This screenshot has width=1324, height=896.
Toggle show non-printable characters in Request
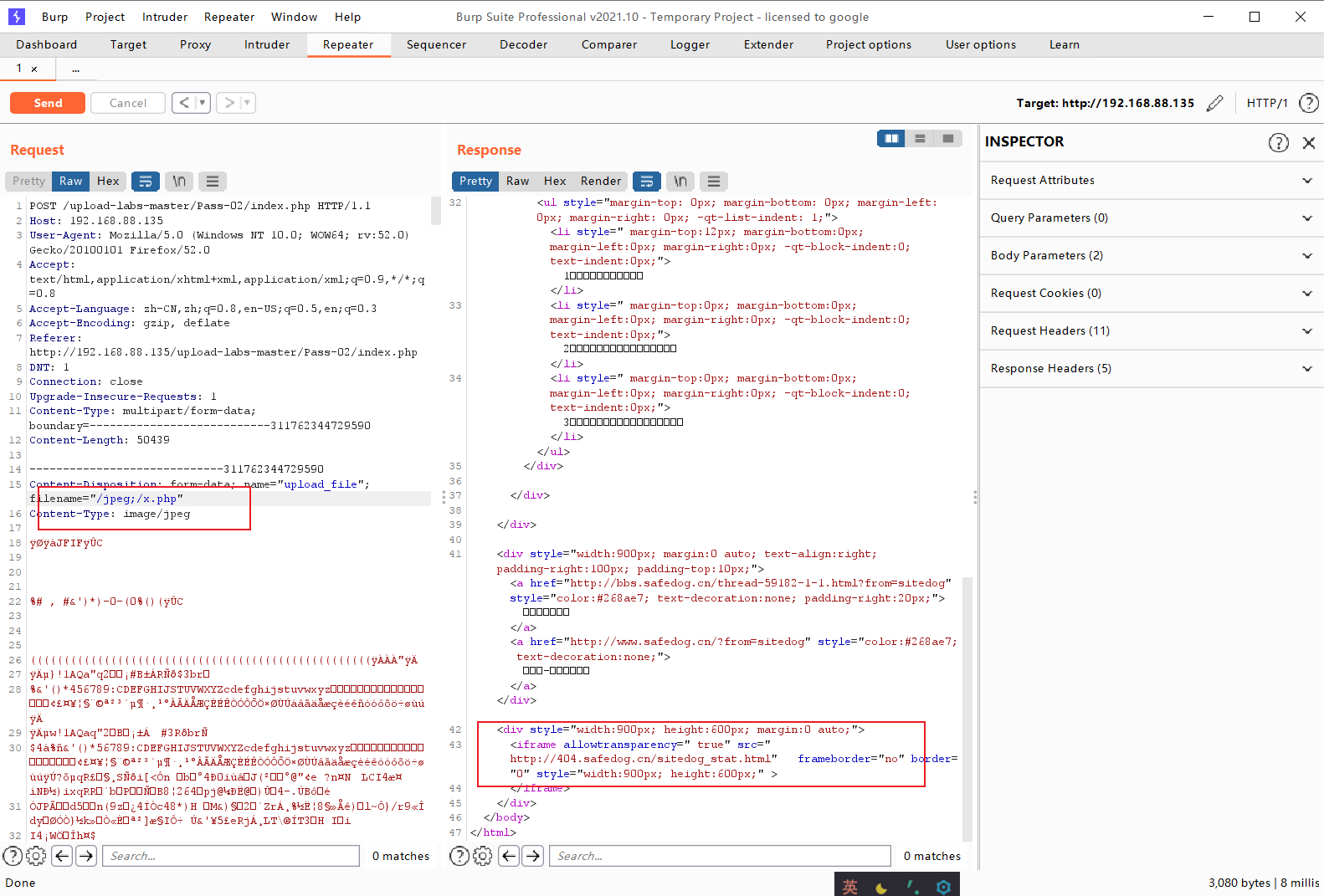(179, 181)
